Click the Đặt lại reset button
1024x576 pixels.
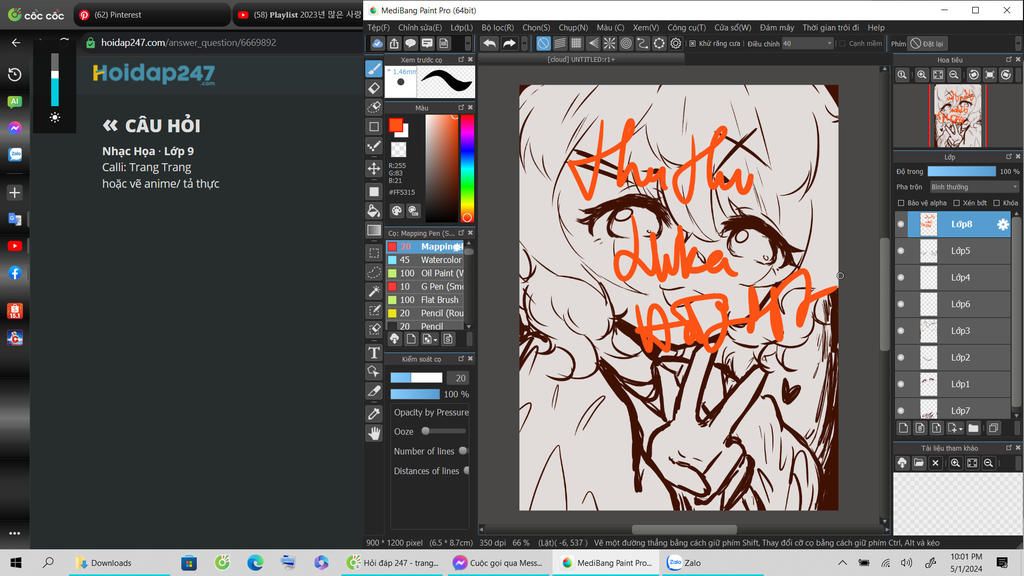(927, 44)
